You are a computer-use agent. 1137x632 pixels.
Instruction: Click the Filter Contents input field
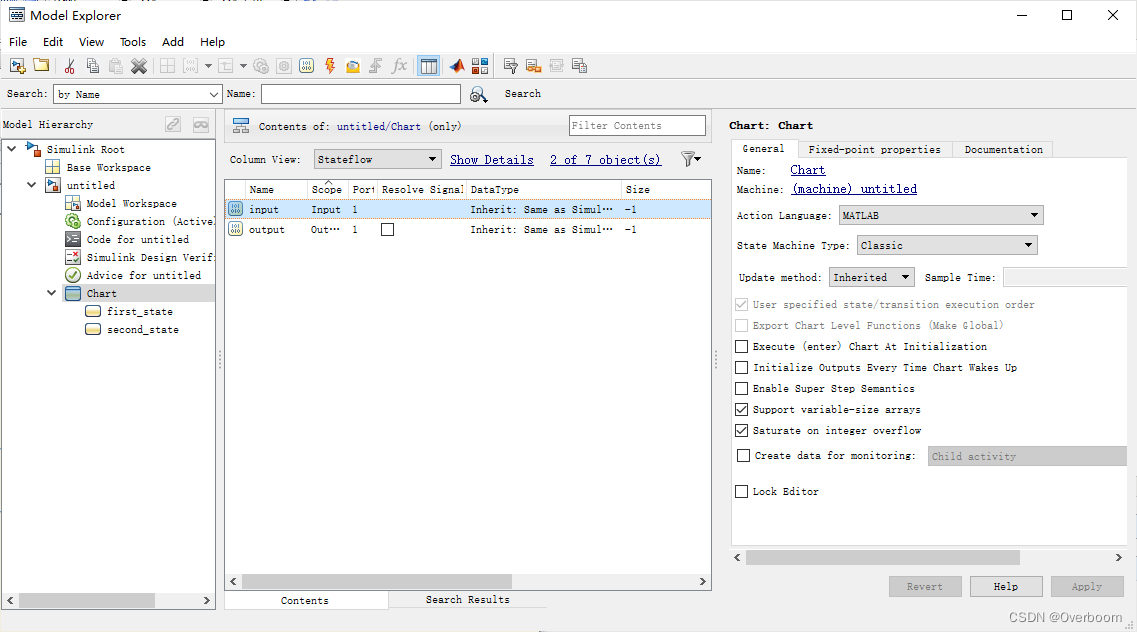coord(637,125)
